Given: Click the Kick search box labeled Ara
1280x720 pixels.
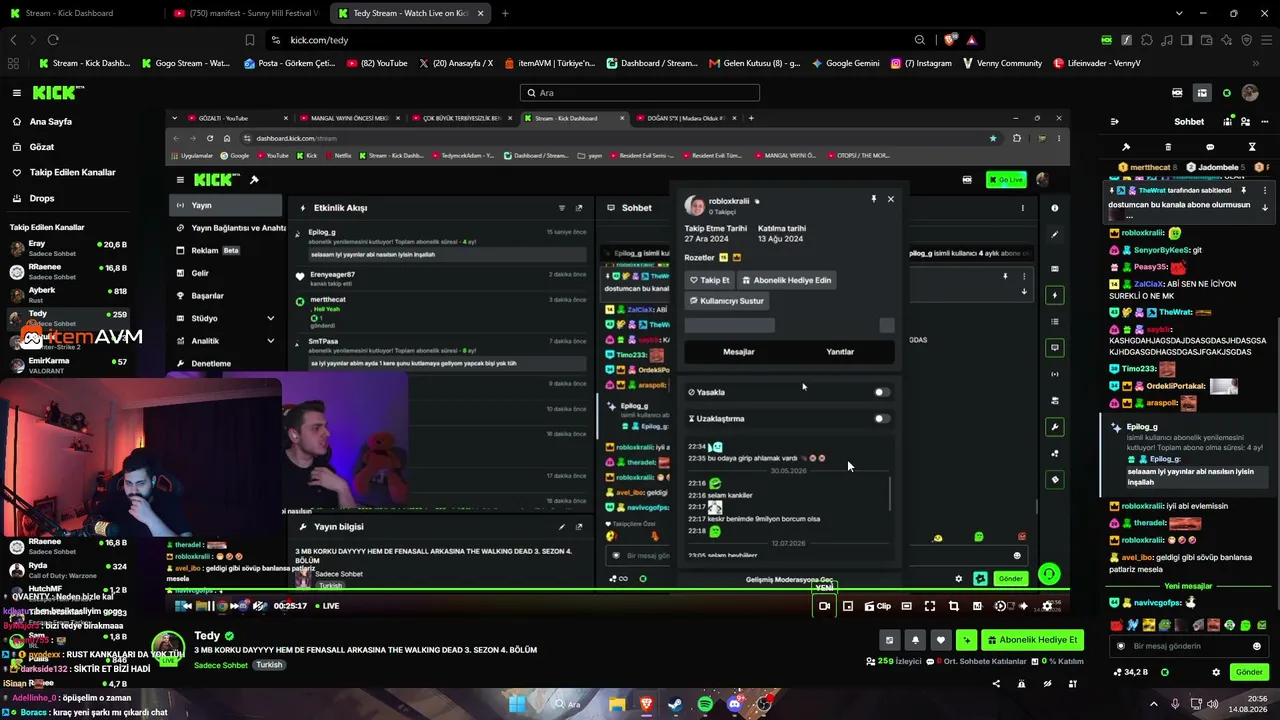Looking at the screenshot, I should click(x=640, y=93).
